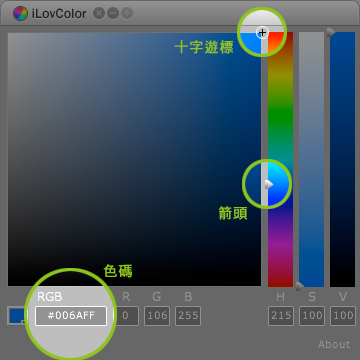Image resolution: width=360 pixels, height=360 pixels.
Task: Click the H value field showing 215
Action: [281, 316]
